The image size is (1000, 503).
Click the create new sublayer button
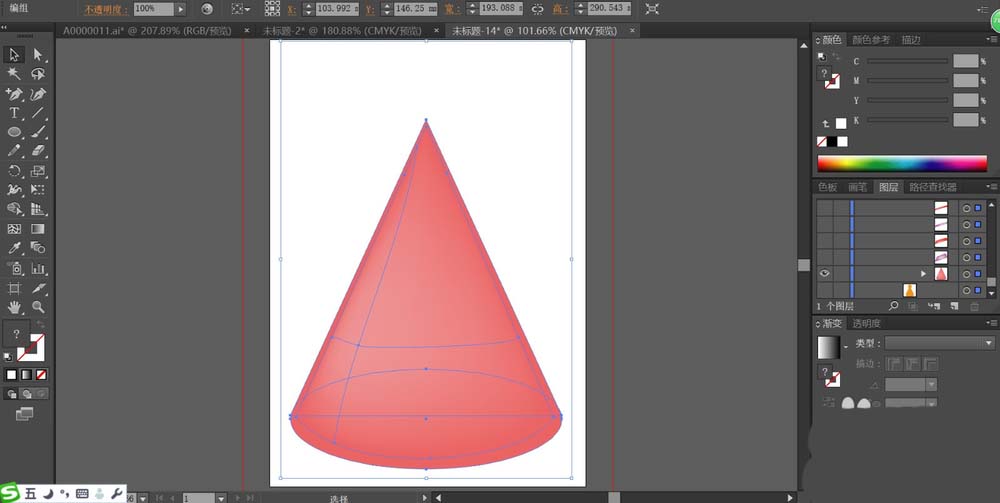tap(934, 306)
